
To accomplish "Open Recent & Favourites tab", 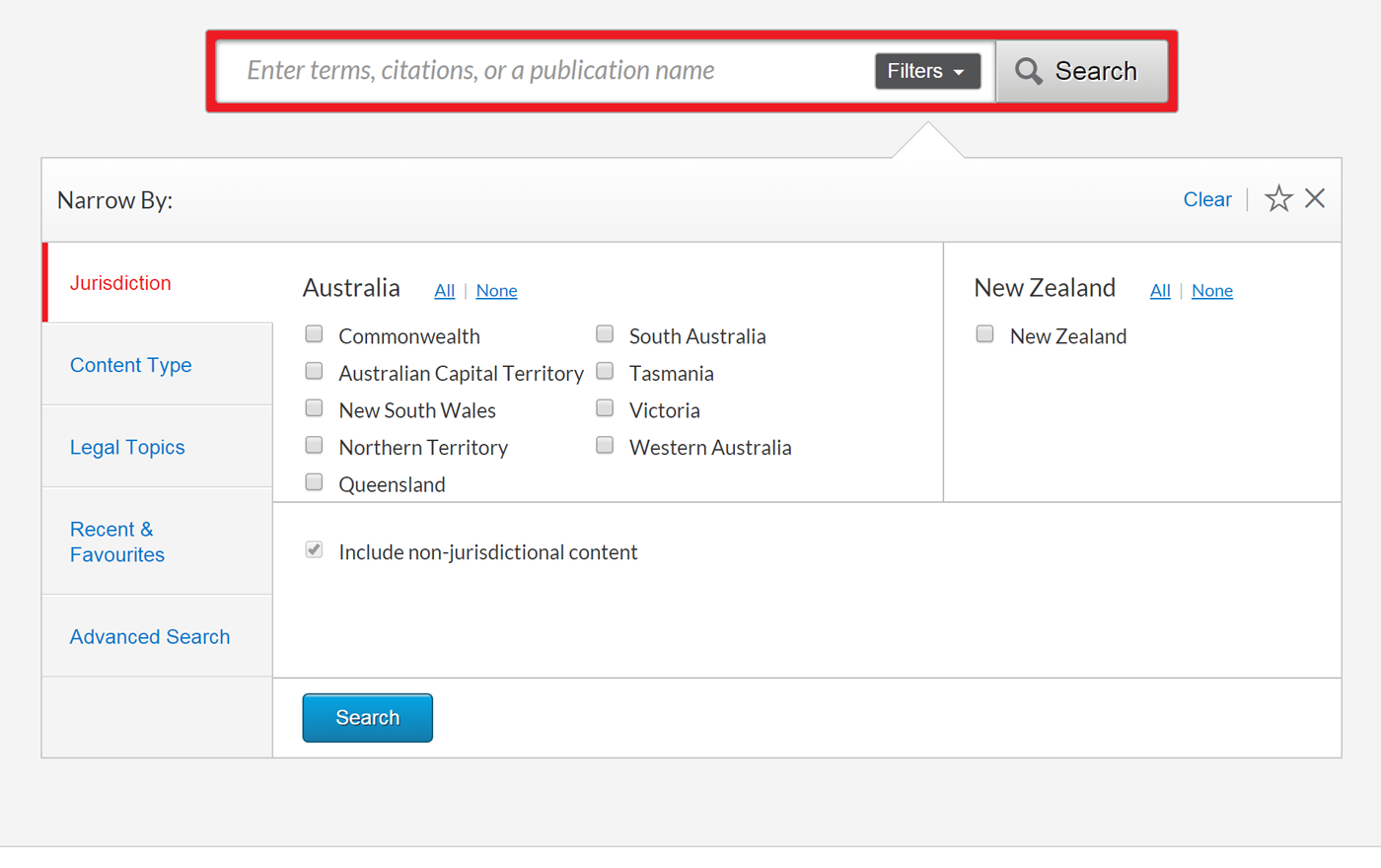I will click(117, 542).
